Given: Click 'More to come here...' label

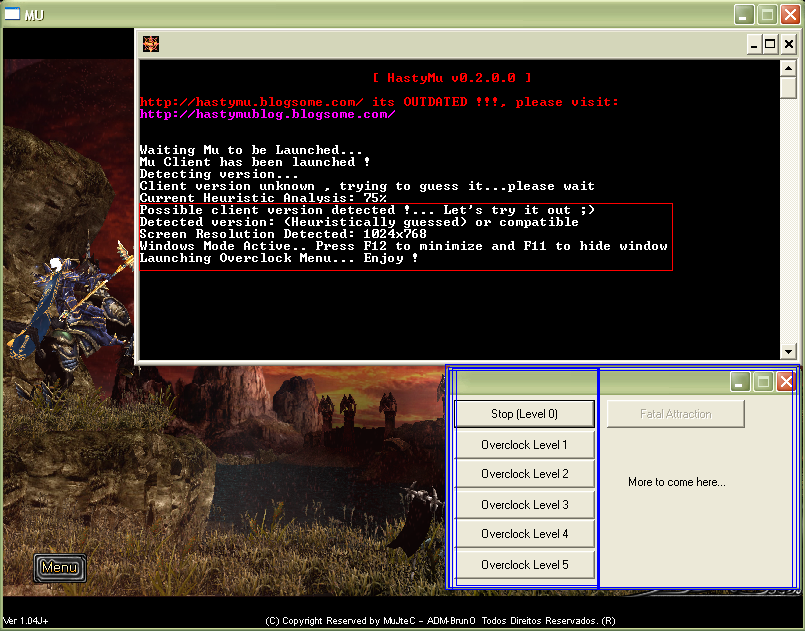Looking at the screenshot, I should (677, 482).
